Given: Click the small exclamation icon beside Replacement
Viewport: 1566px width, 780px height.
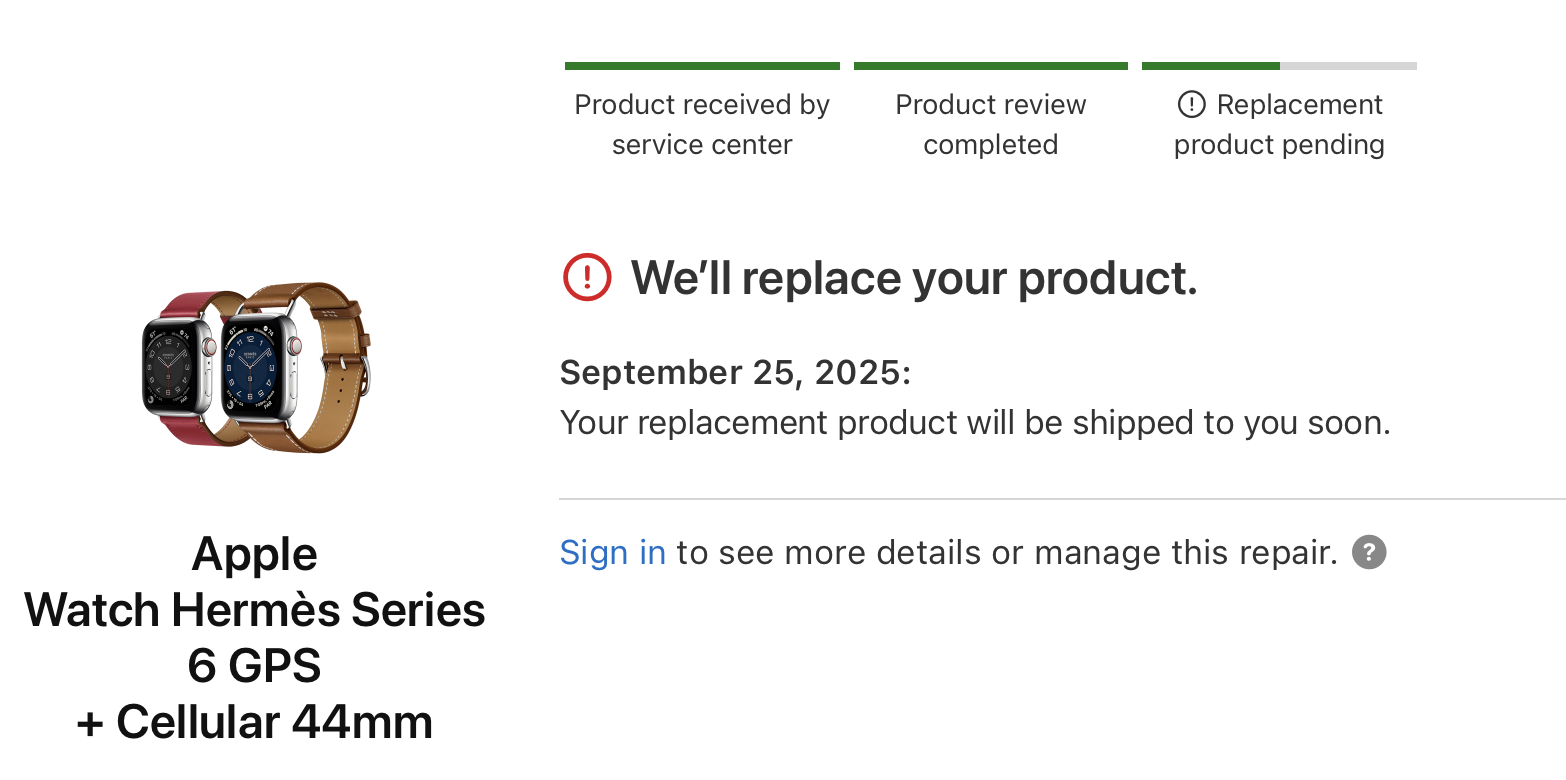Looking at the screenshot, I should [x=1192, y=104].
